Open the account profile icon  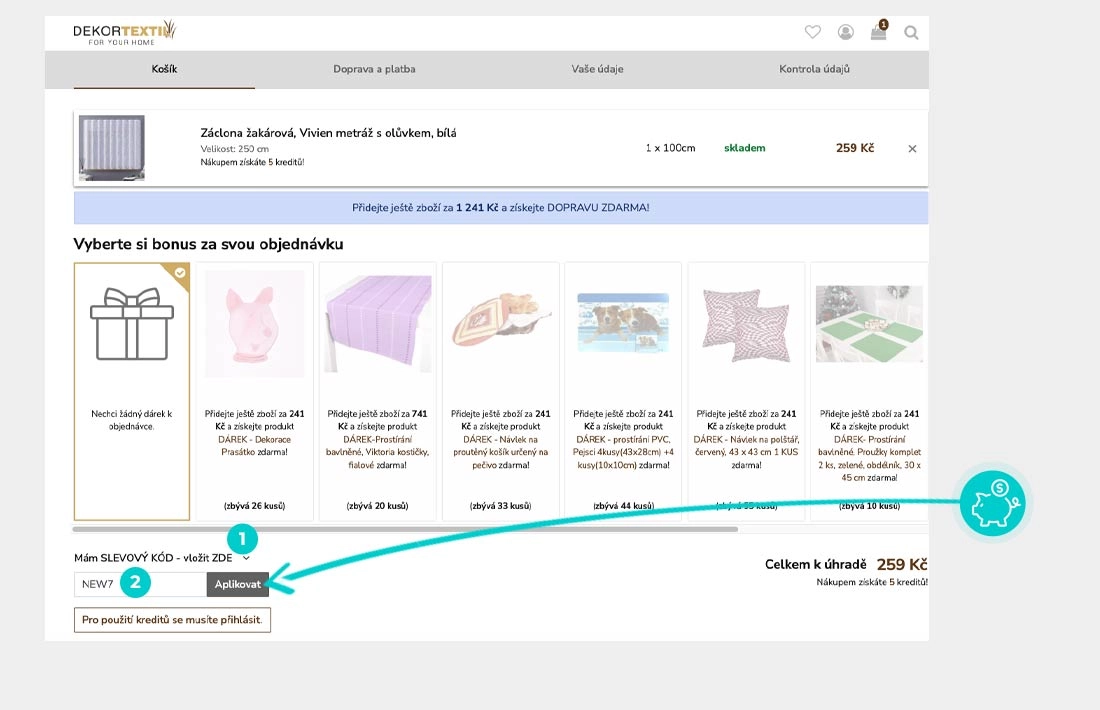click(846, 32)
